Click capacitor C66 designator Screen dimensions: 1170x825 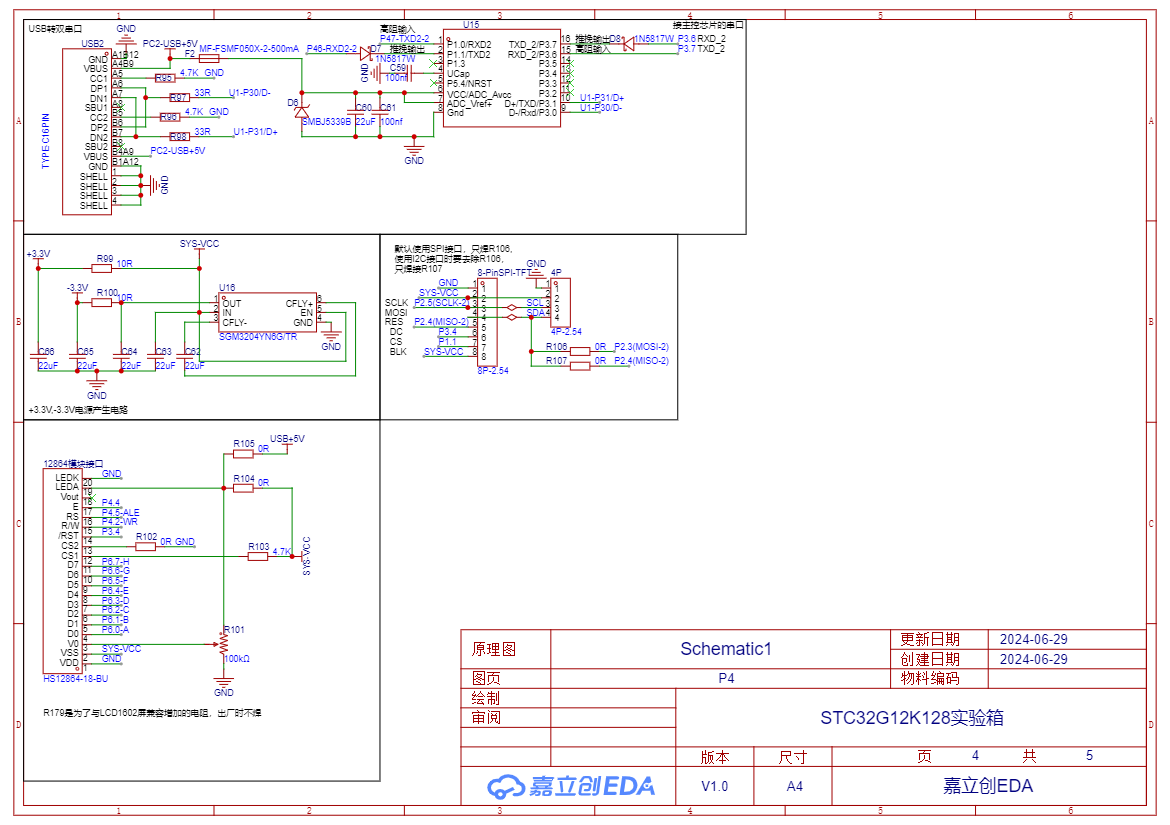click(x=46, y=351)
